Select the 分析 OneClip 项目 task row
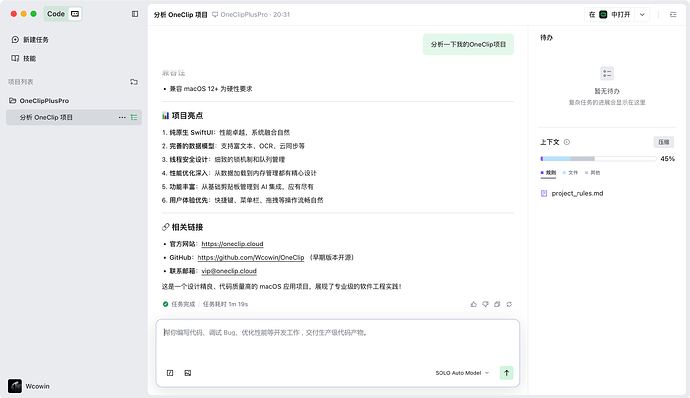This screenshot has height=398, width=690. 74,118
